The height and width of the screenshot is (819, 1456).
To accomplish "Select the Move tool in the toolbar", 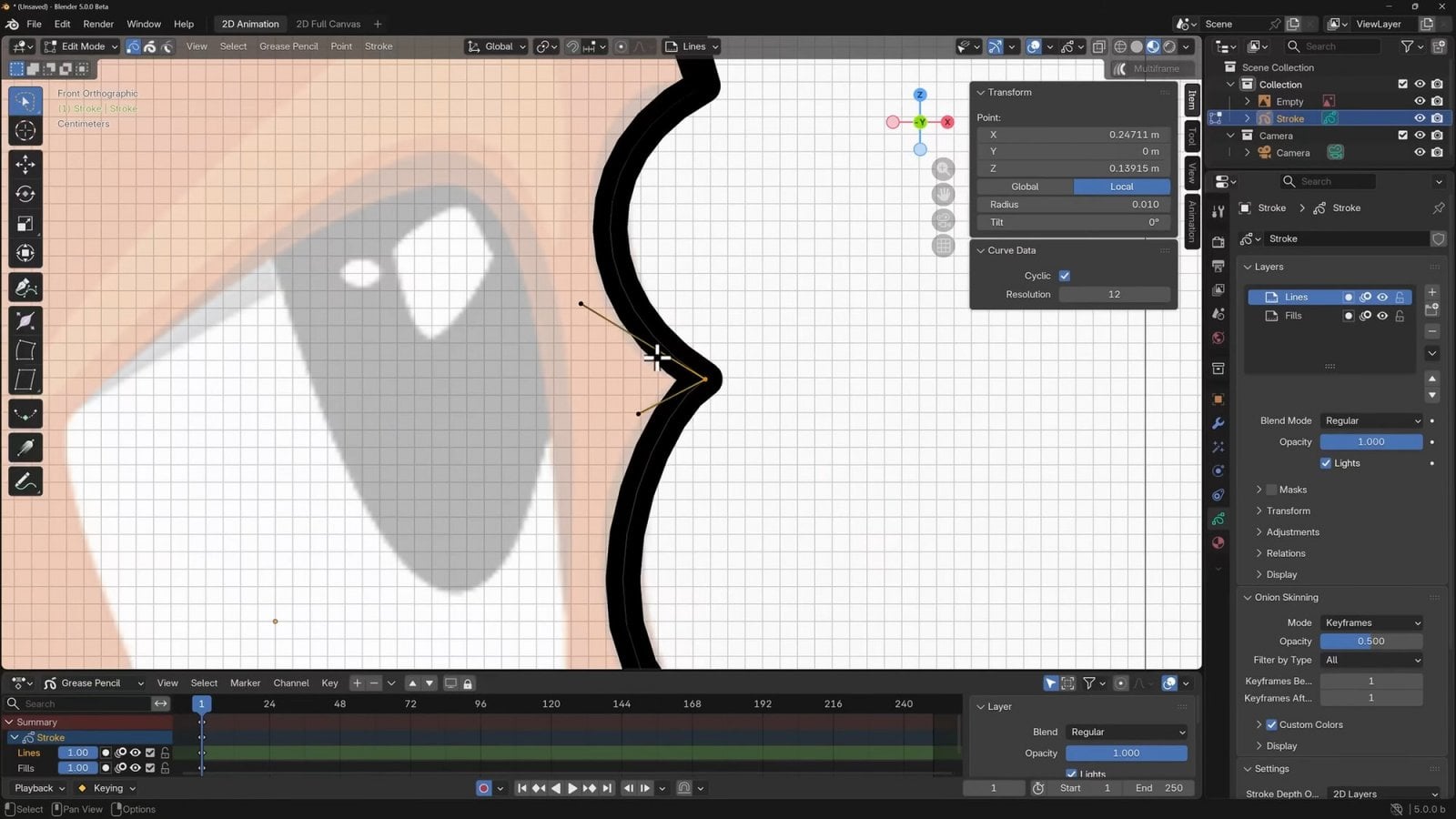I will coord(25,164).
